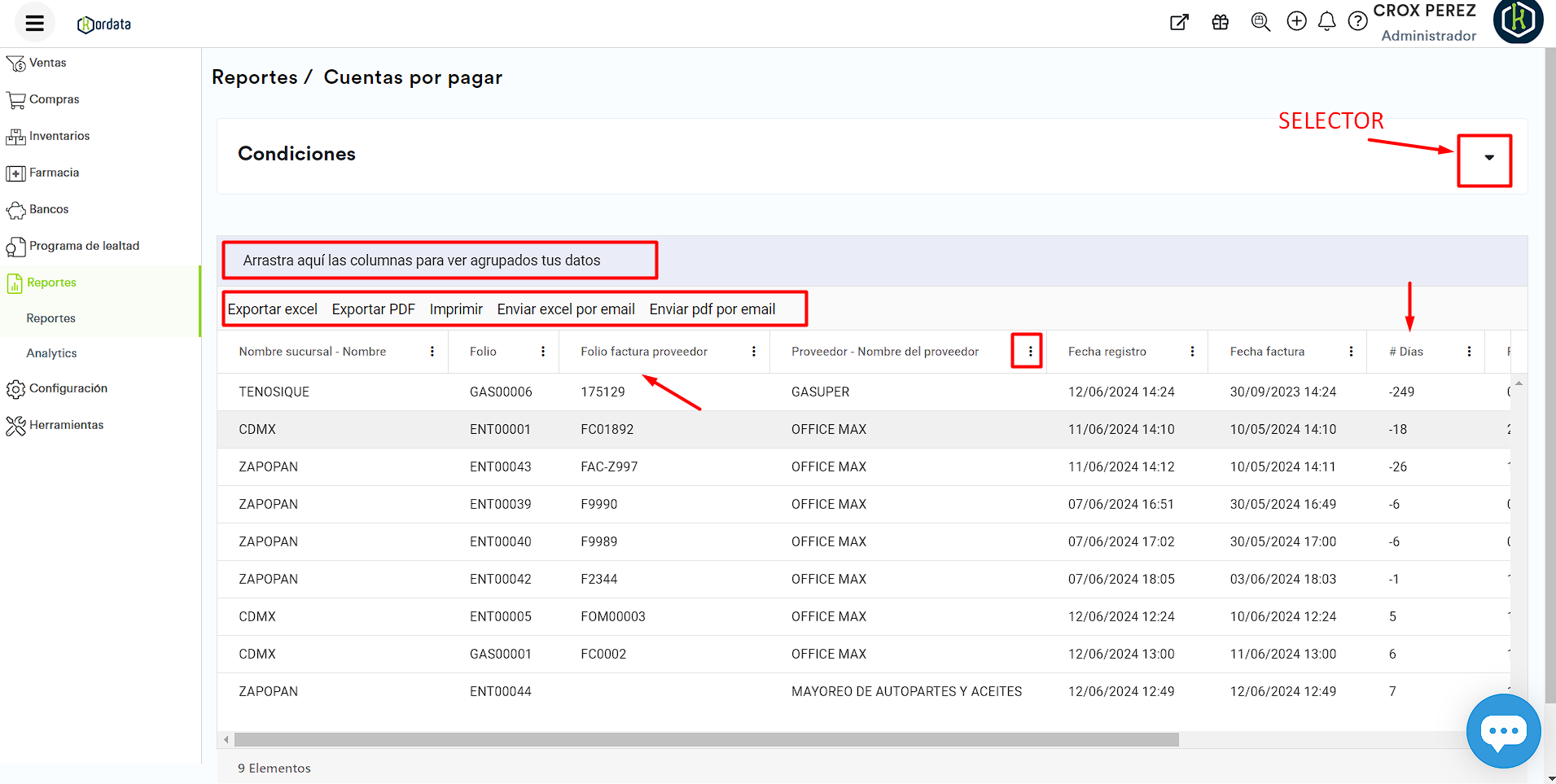This screenshot has height=784, width=1556.
Task: Go to Configuración in sidebar
Action: (x=68, y=388)
